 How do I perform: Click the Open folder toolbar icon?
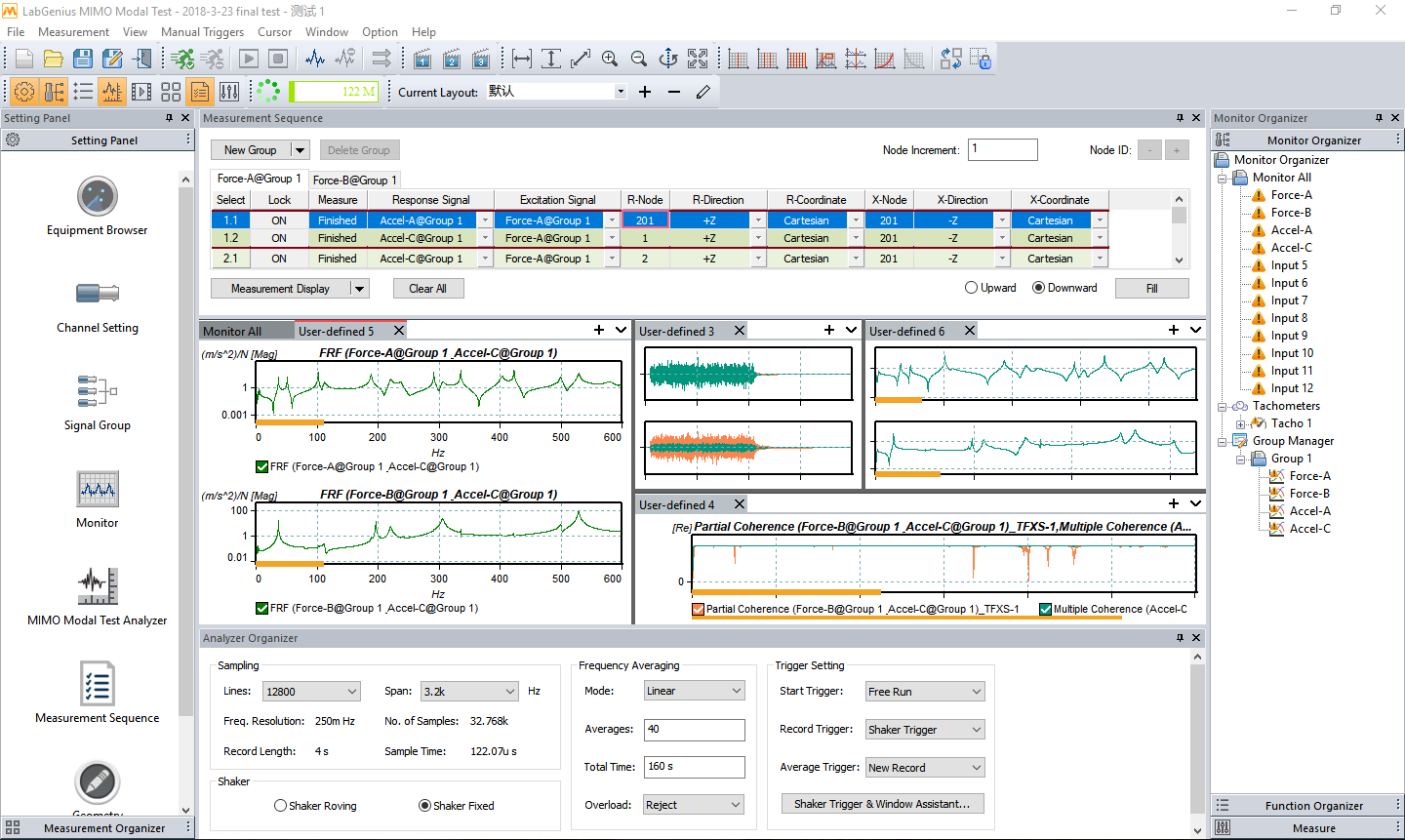tap(54, 59)
